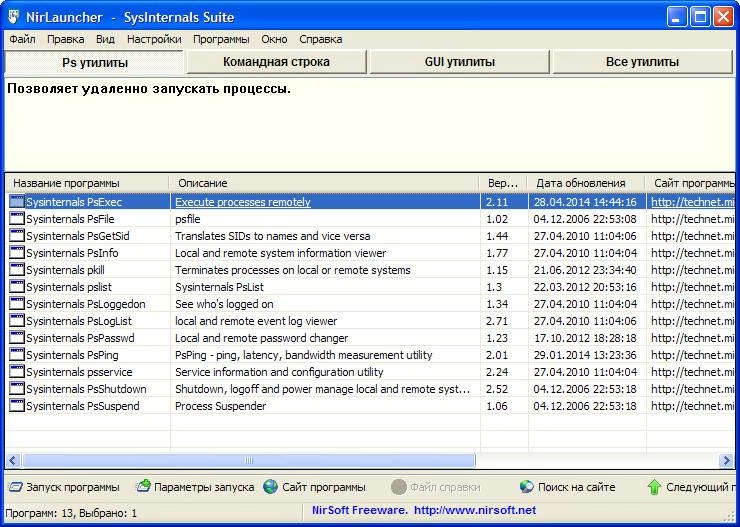
Task: Click the Sysinternals PsExec row icon
Action: pyautogui.click(x=17, y=202)
